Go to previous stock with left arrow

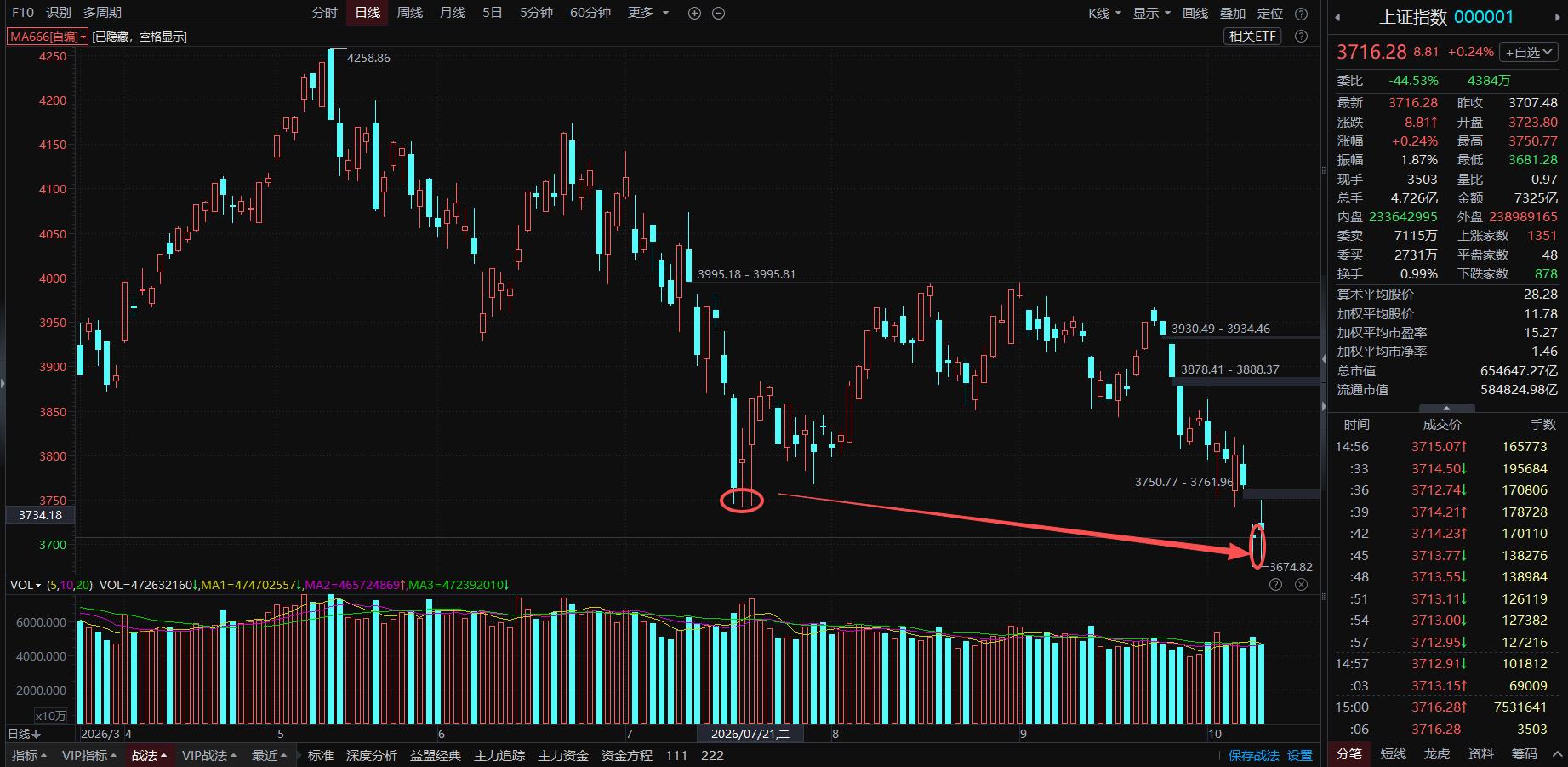pyautogui.click(x=1337, y=17)
